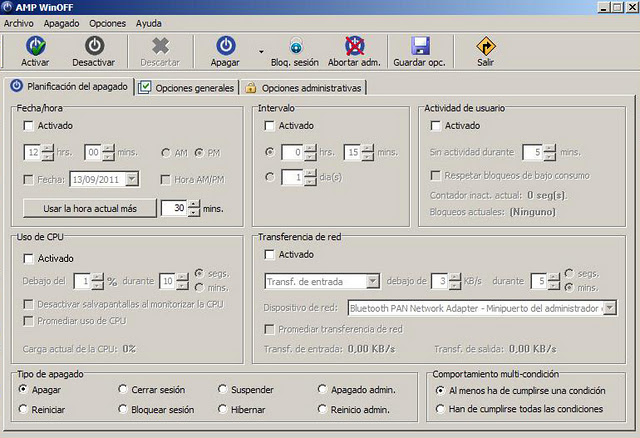The height and width of the screenshot is (438, 640).
Task: Open the Opciones menu
Action: tap(107, 22)
